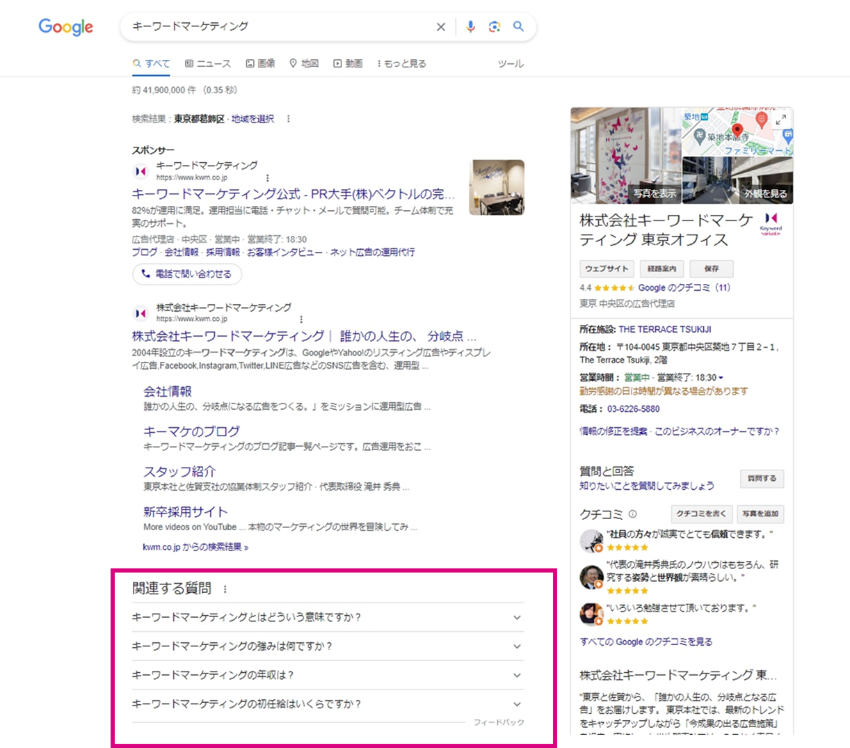Open the もっと見る menu
This screenshot has width=850, height=748.
(402, 63)
